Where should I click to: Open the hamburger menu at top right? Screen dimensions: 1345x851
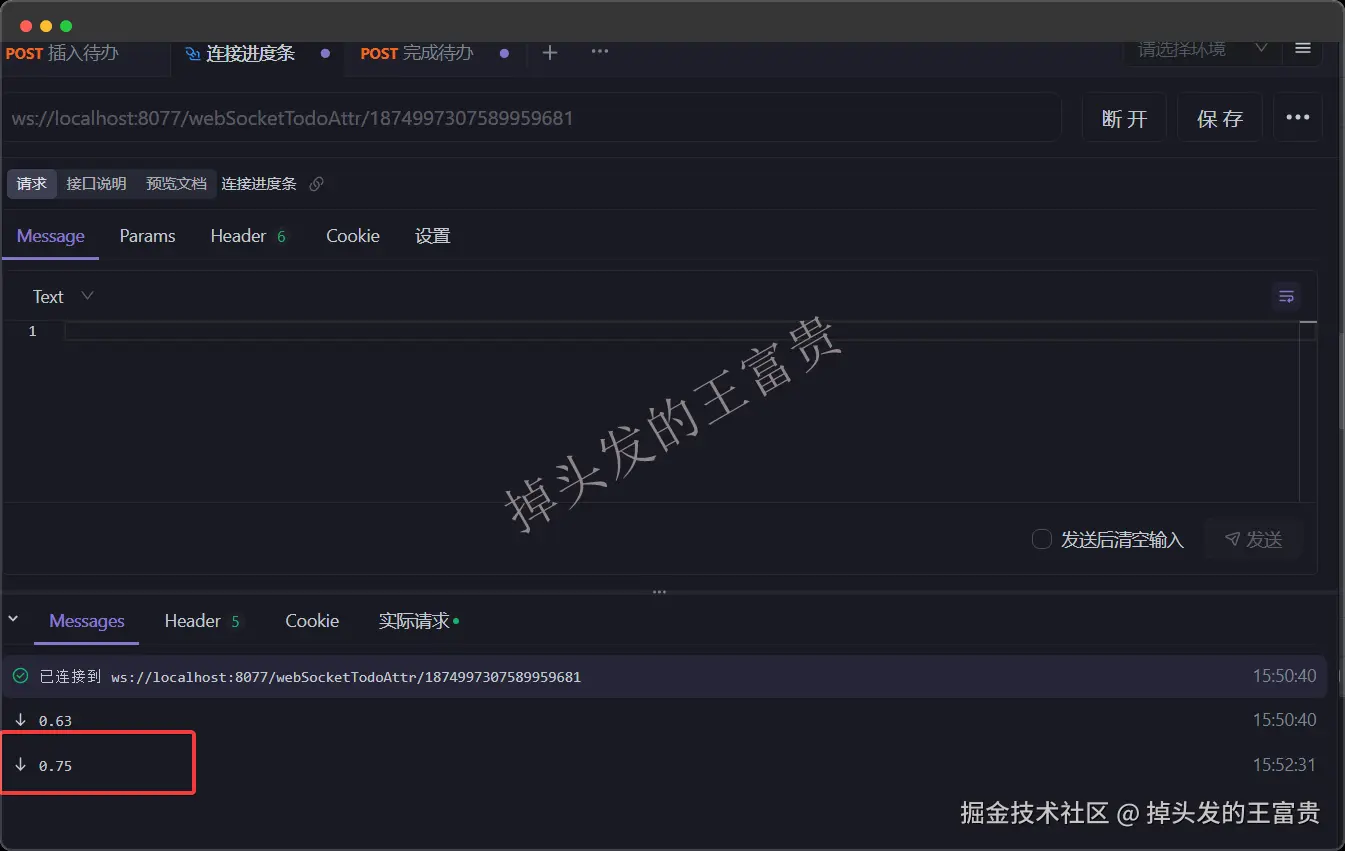coord(1302,47)
